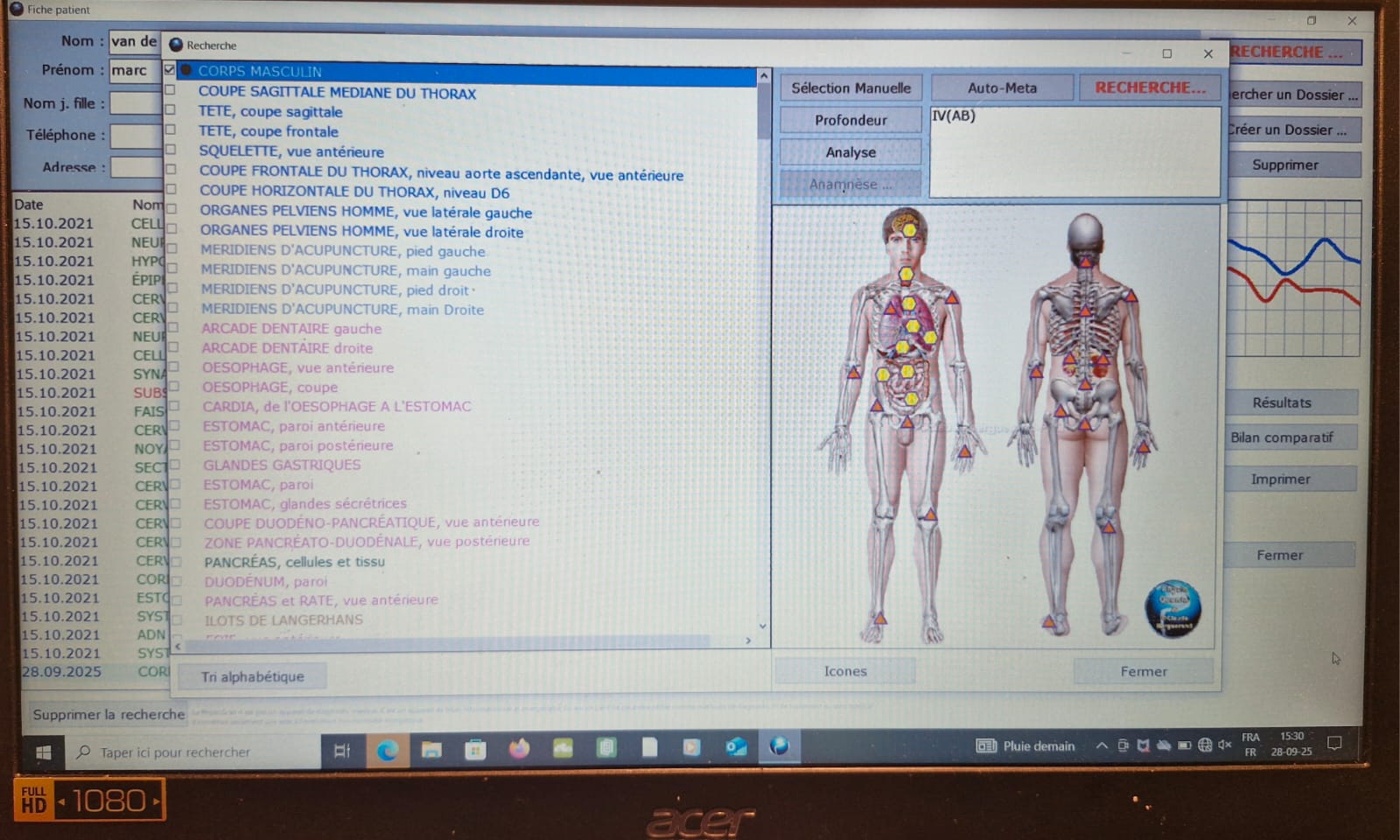The image size is (1400, 840).
Task: Click the yellow throat marker on the front body
Action: (x=906, y=274)
